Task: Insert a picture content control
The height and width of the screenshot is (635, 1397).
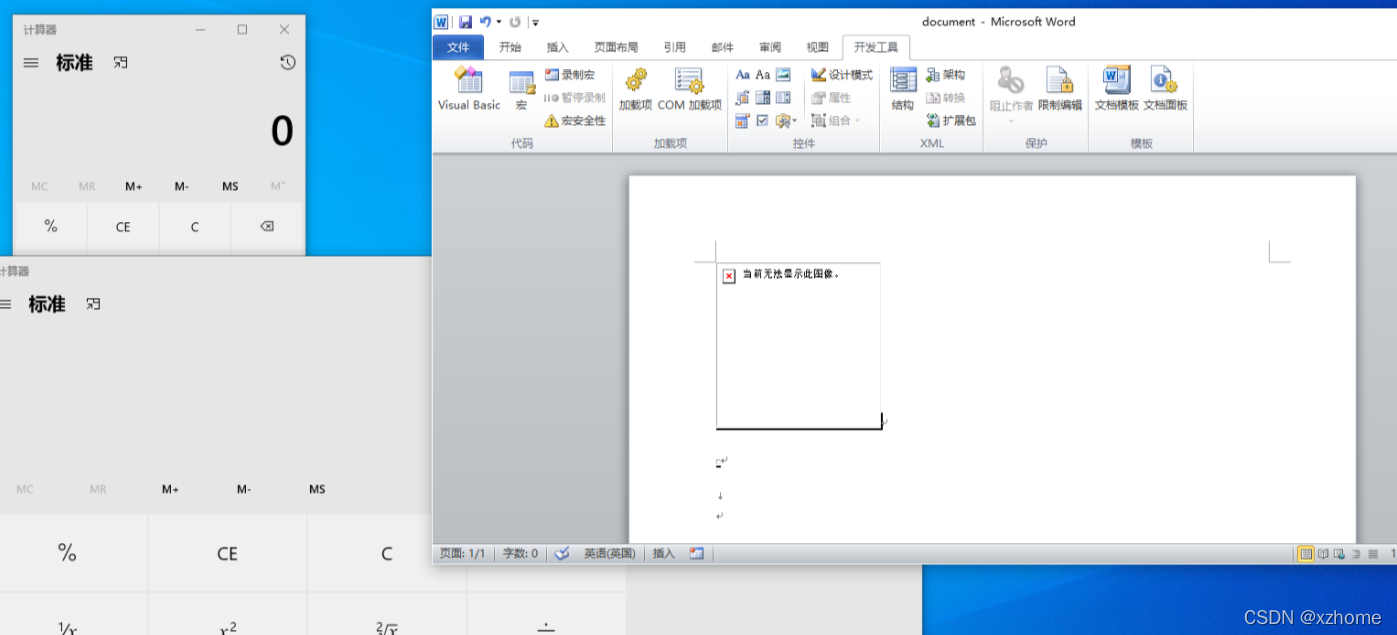Action: point(783,75)
